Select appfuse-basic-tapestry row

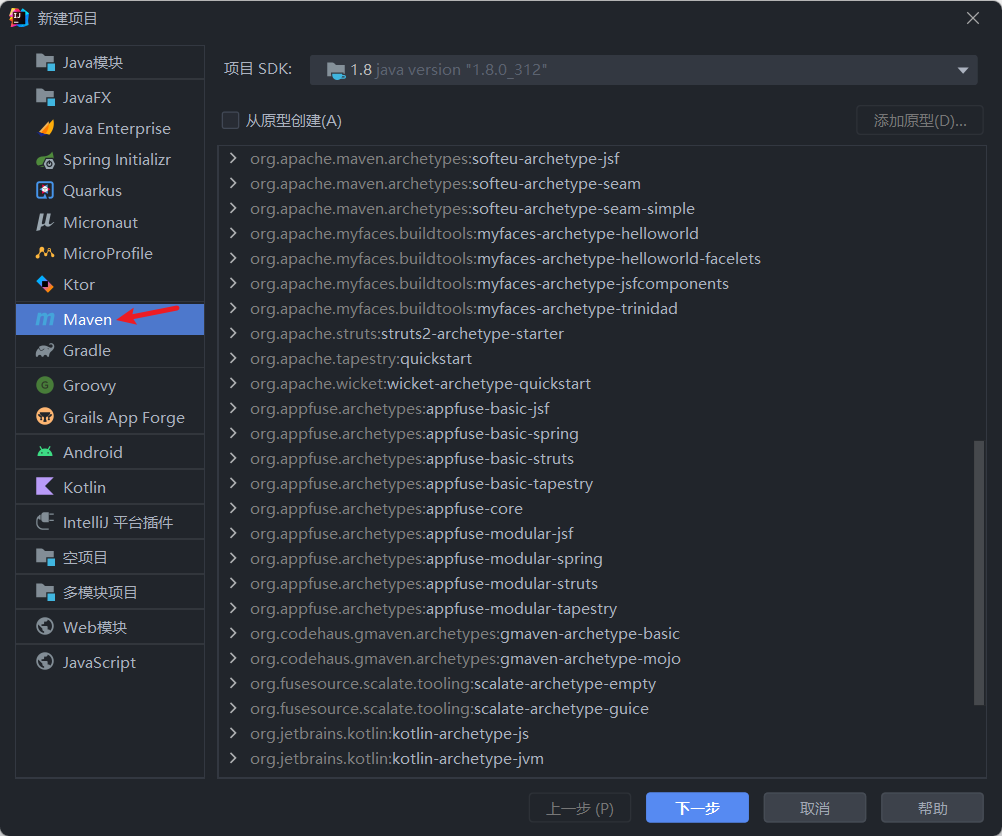click(601, 483)
